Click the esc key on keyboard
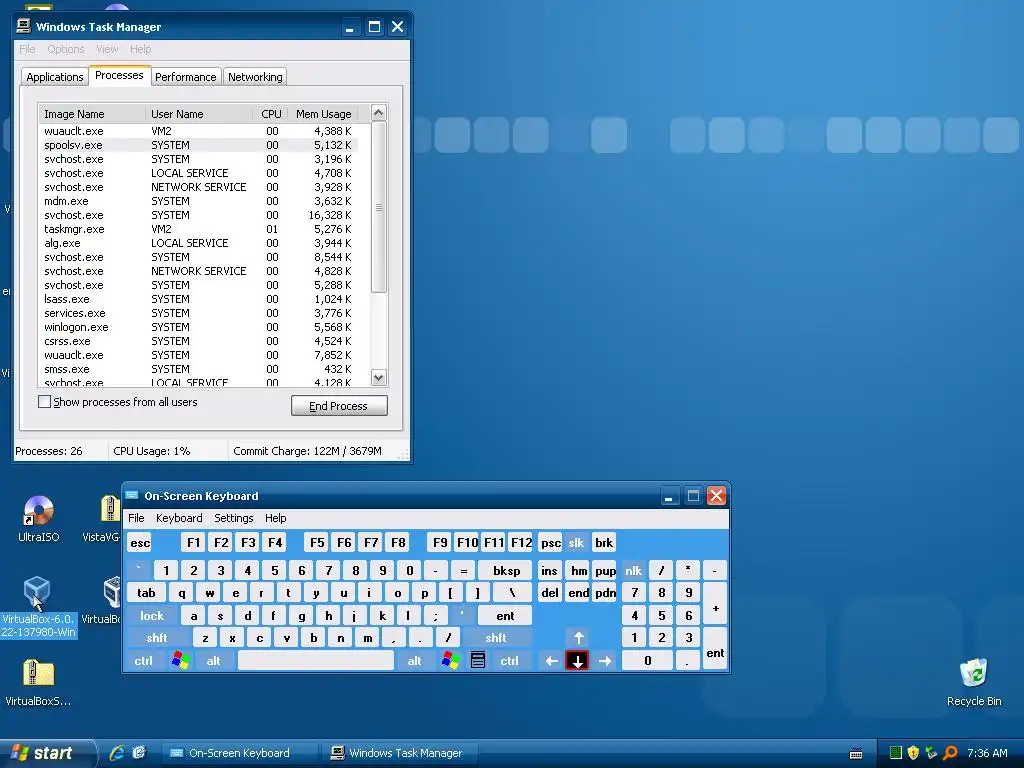 point(140,543)
